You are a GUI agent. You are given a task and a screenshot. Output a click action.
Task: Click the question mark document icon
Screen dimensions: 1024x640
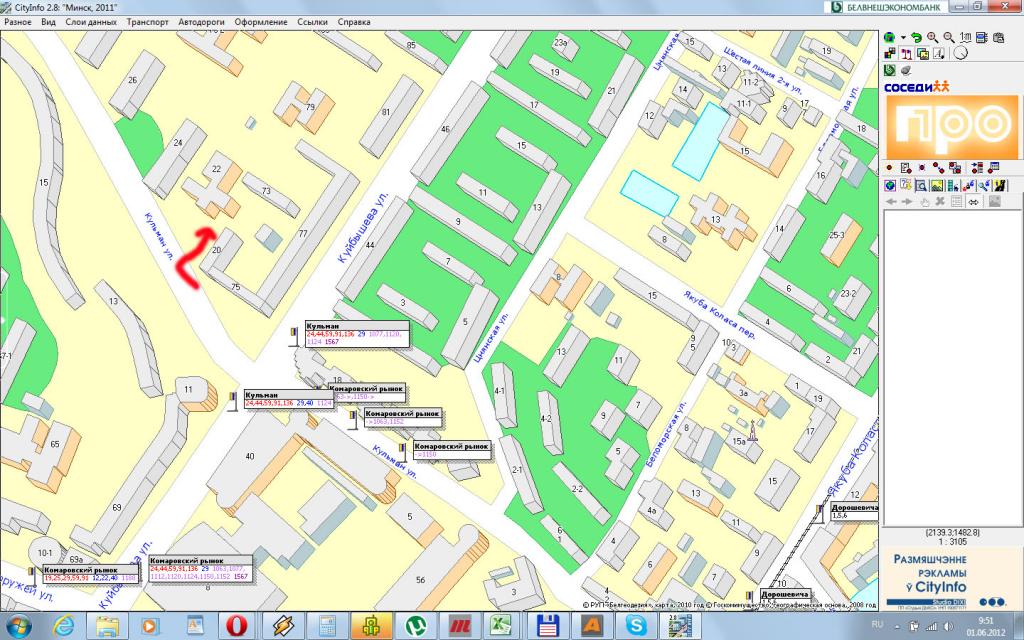[x=906, y=185]
